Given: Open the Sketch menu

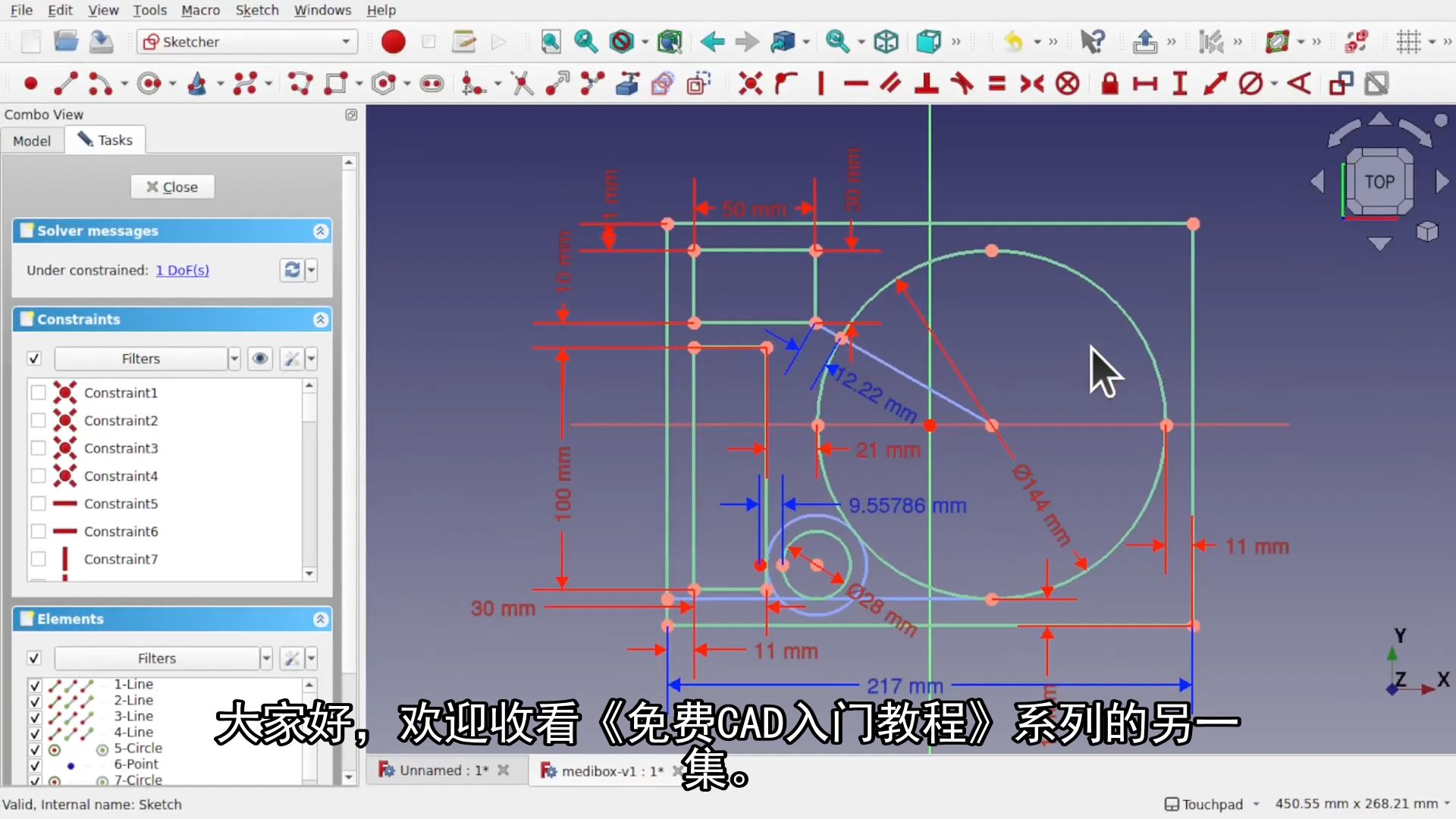Looking at the screenshot, I should pos(256,10).
